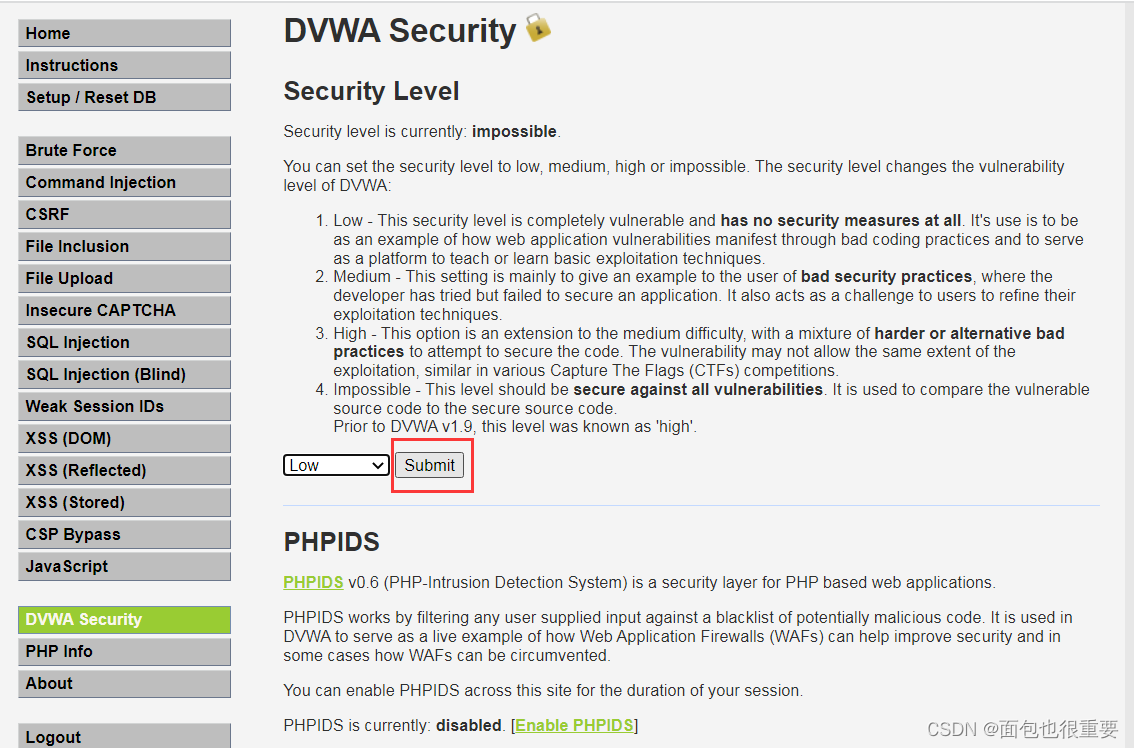Click the Enable PHPIDS link
This screenshot has width=1134, height=748.
574,725
